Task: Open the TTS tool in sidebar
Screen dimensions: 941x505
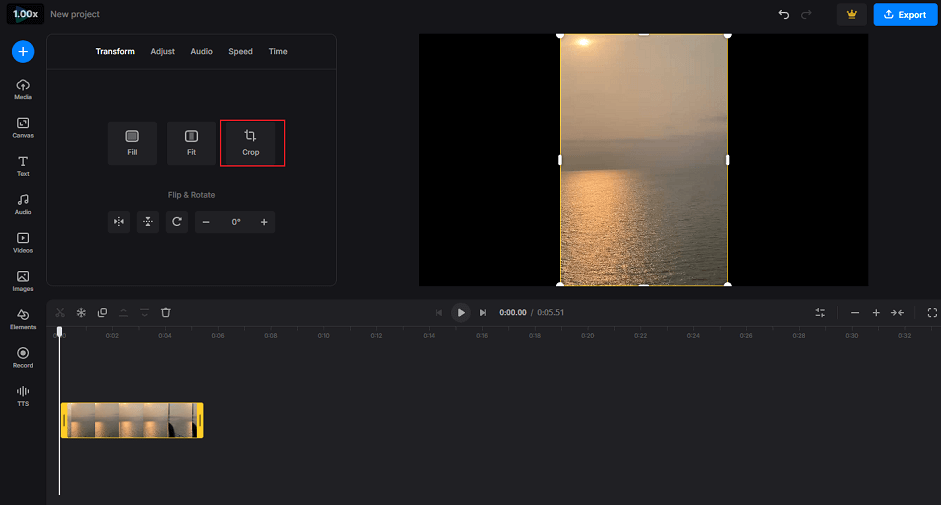Action: click(x=23, y=396)
